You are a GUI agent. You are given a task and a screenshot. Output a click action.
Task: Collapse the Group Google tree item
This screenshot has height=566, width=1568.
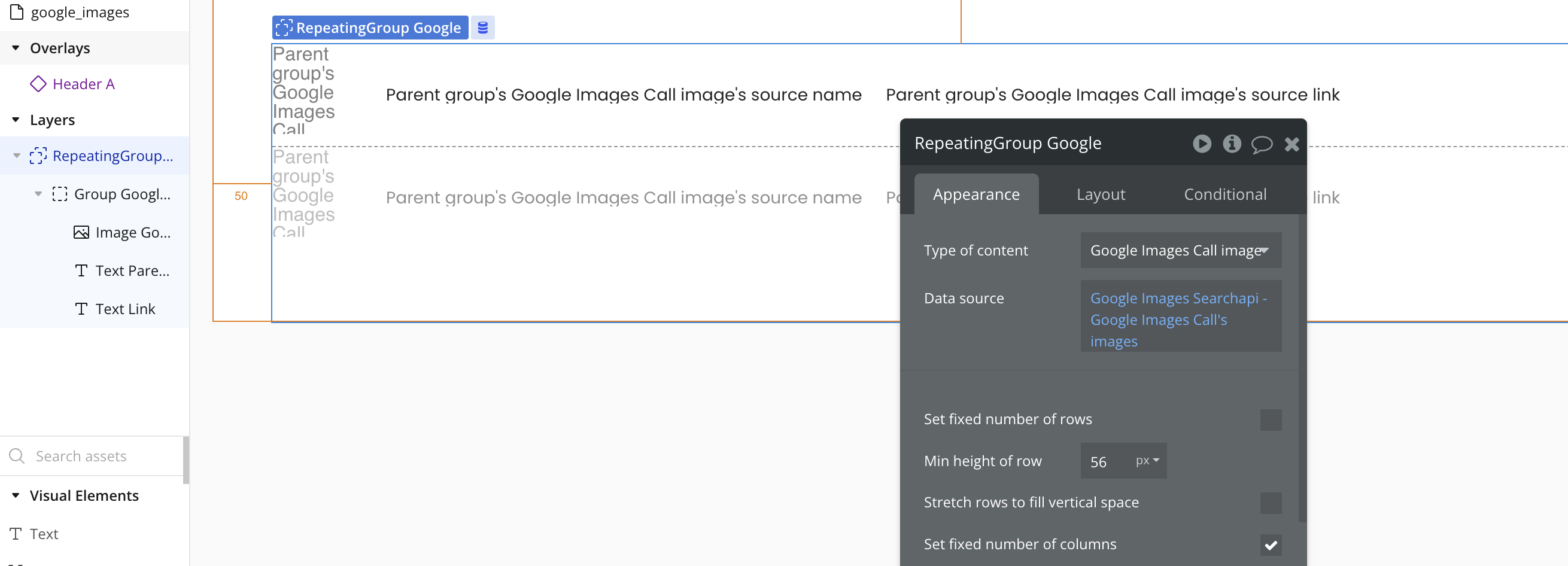click(x=38, y=194)
